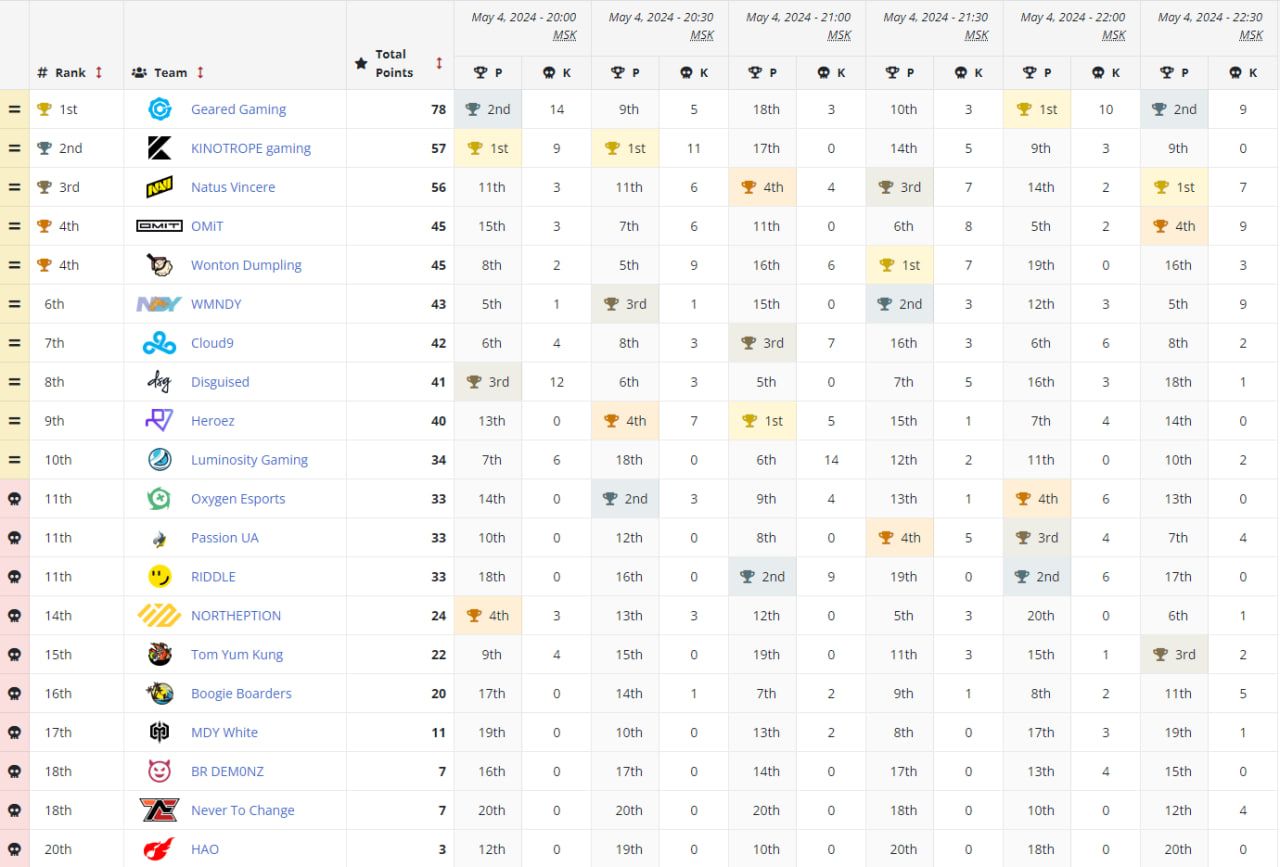This screenshot has width=1280, height=867.
Task: Sort by Total Points arrow
Action: [439, 63]
